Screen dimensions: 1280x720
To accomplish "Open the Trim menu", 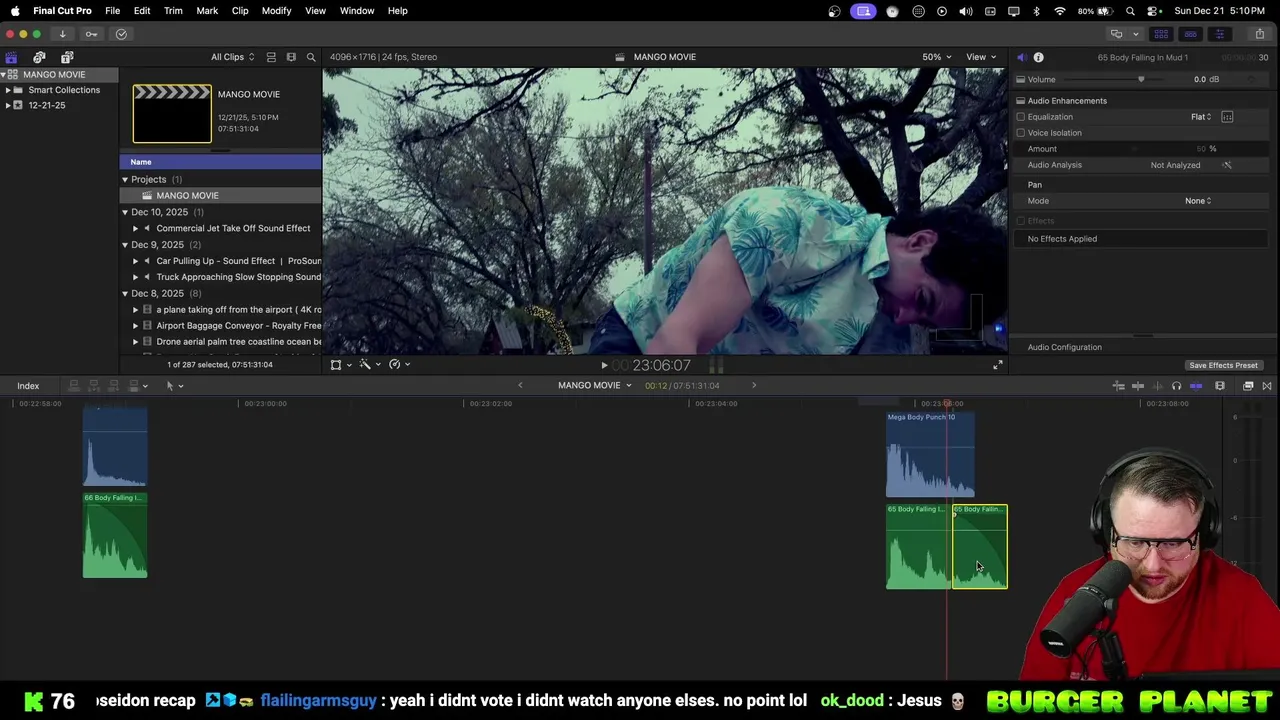I will 173,11.
